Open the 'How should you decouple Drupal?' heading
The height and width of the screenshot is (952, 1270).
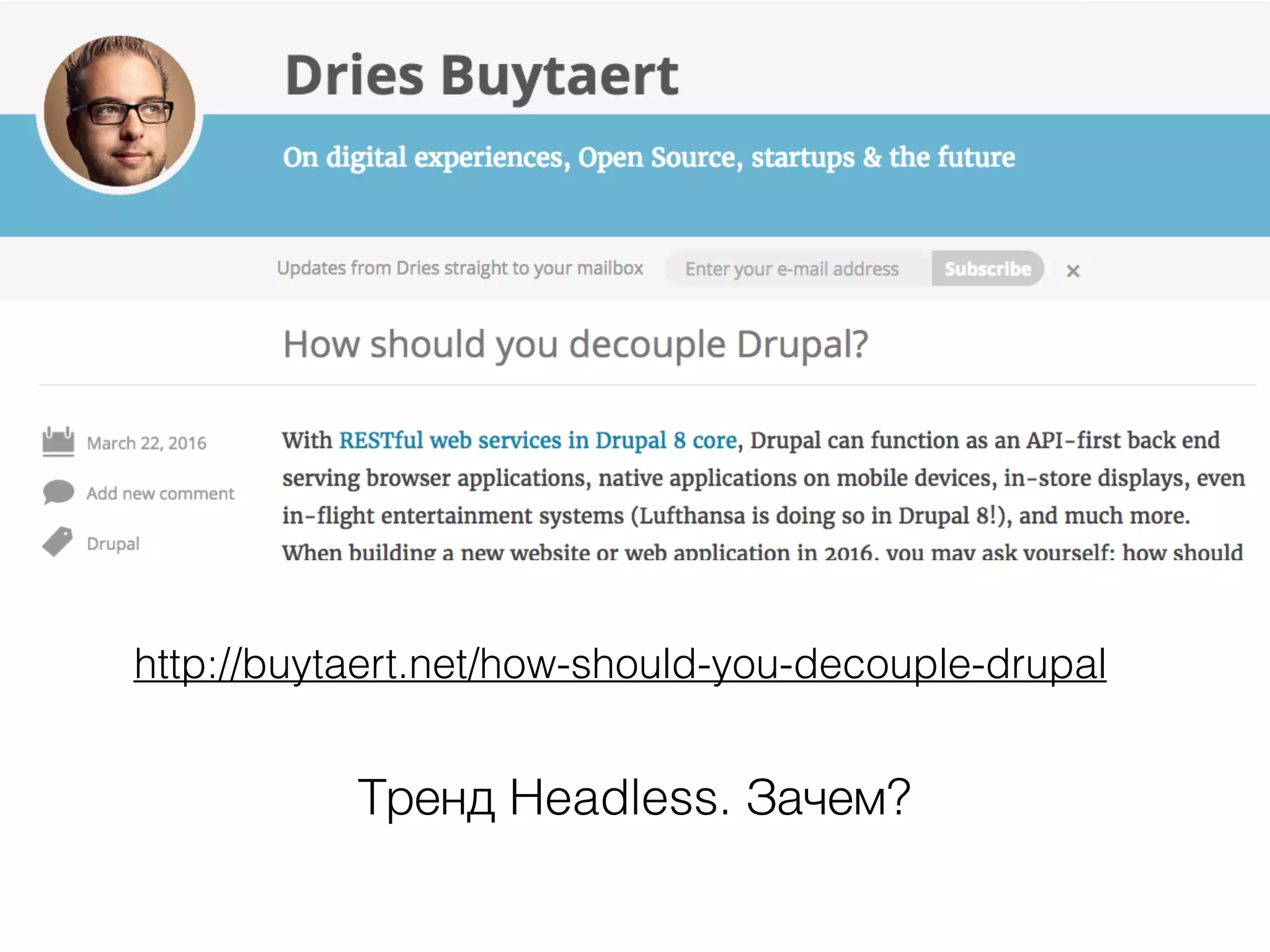point(575,345)
